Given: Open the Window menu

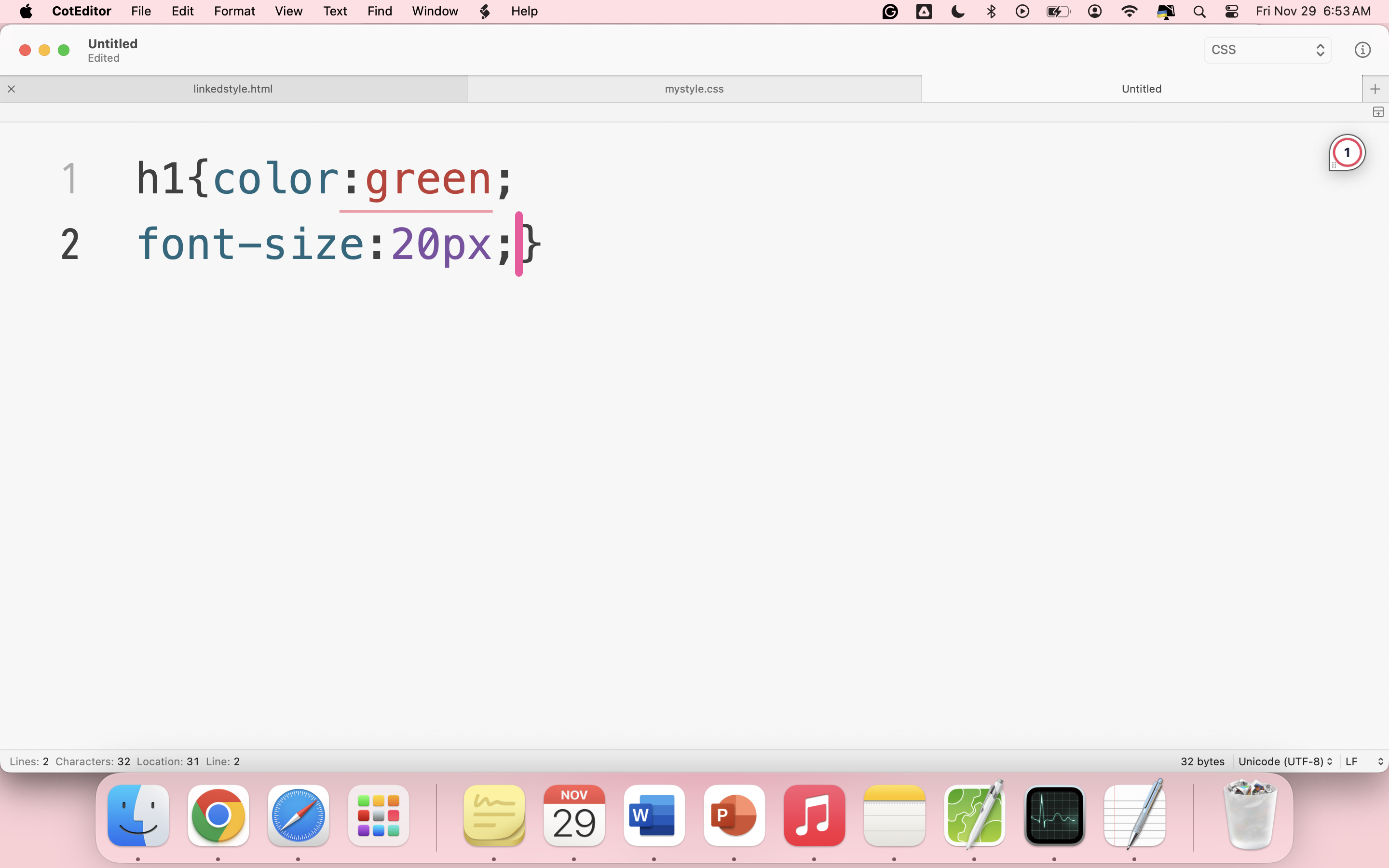Looking at the screenshot, I should click(x=435, y=12).
